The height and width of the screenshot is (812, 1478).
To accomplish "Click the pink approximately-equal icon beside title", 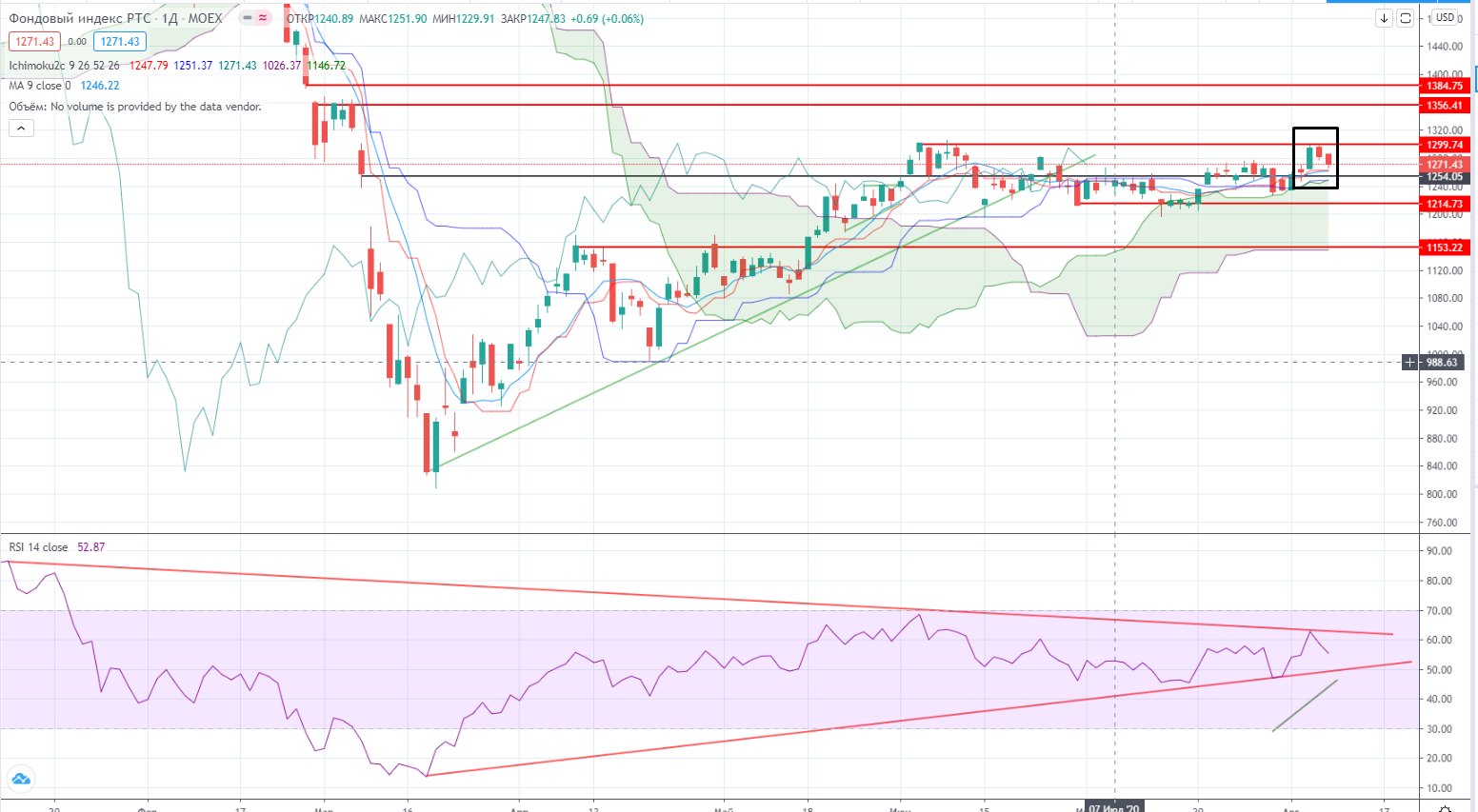I will pyautogui.click(x=263, y=18).
